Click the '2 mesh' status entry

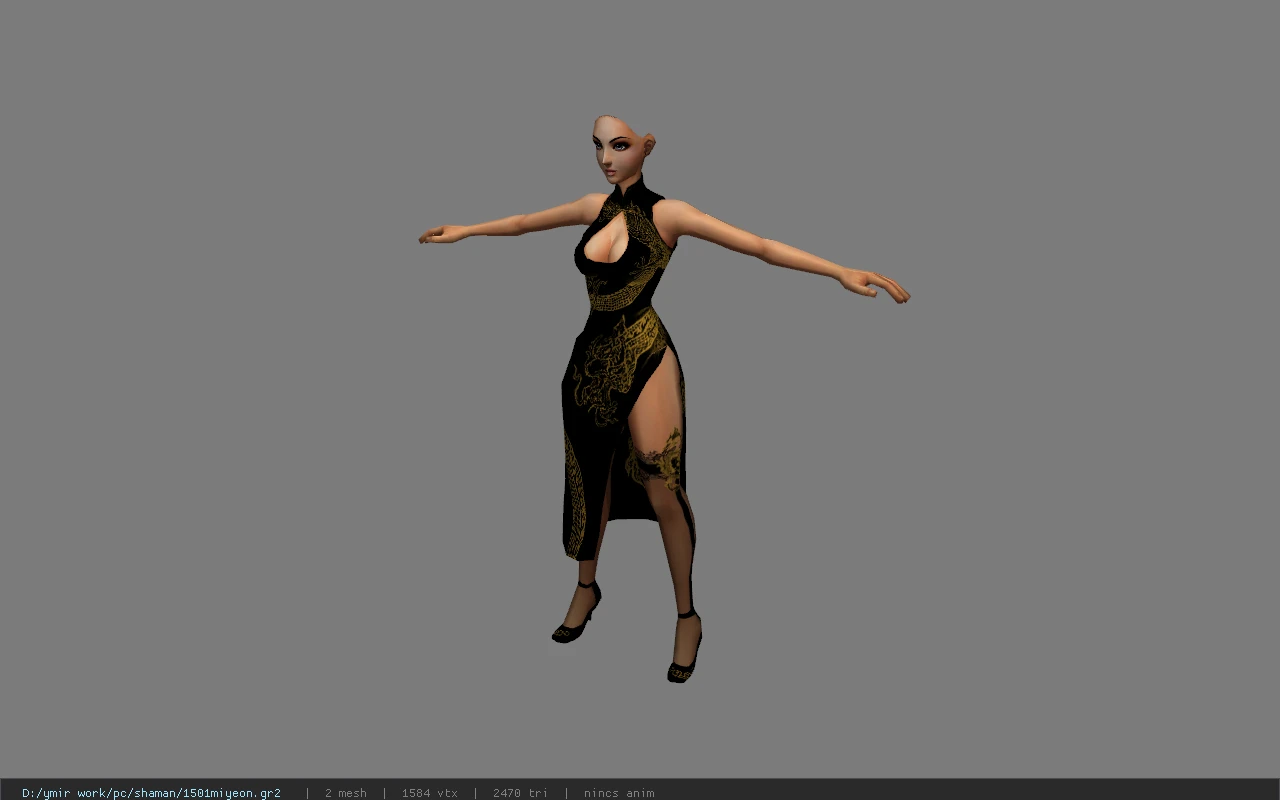point(345,793)
